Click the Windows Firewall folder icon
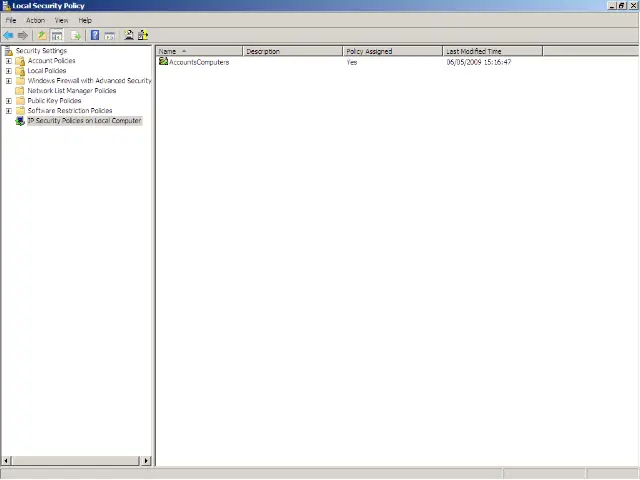Screen dimensions: 640x480 click(x=20, y=81)
